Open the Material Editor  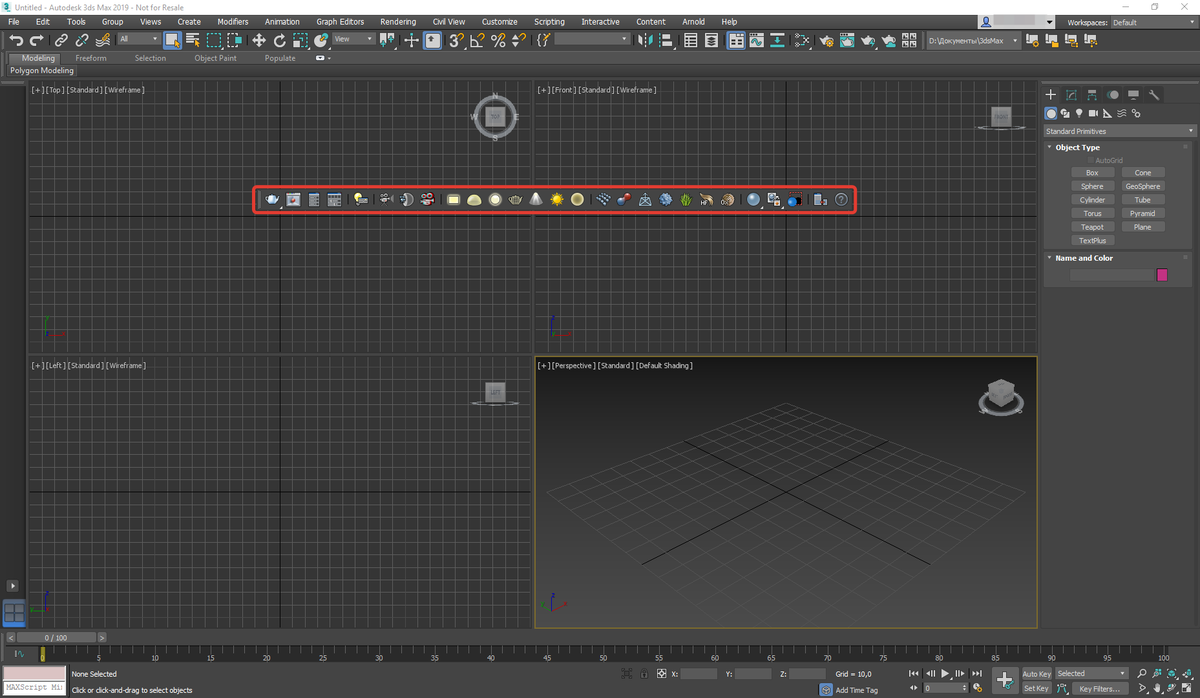tap(803, 41)
